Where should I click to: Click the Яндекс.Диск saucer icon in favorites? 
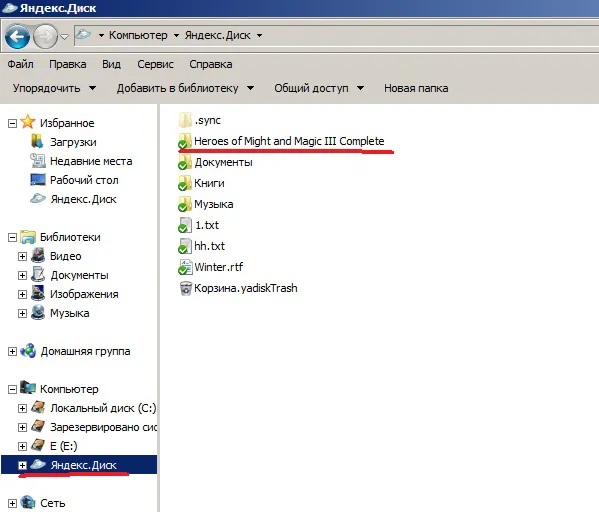click(38, 198)
